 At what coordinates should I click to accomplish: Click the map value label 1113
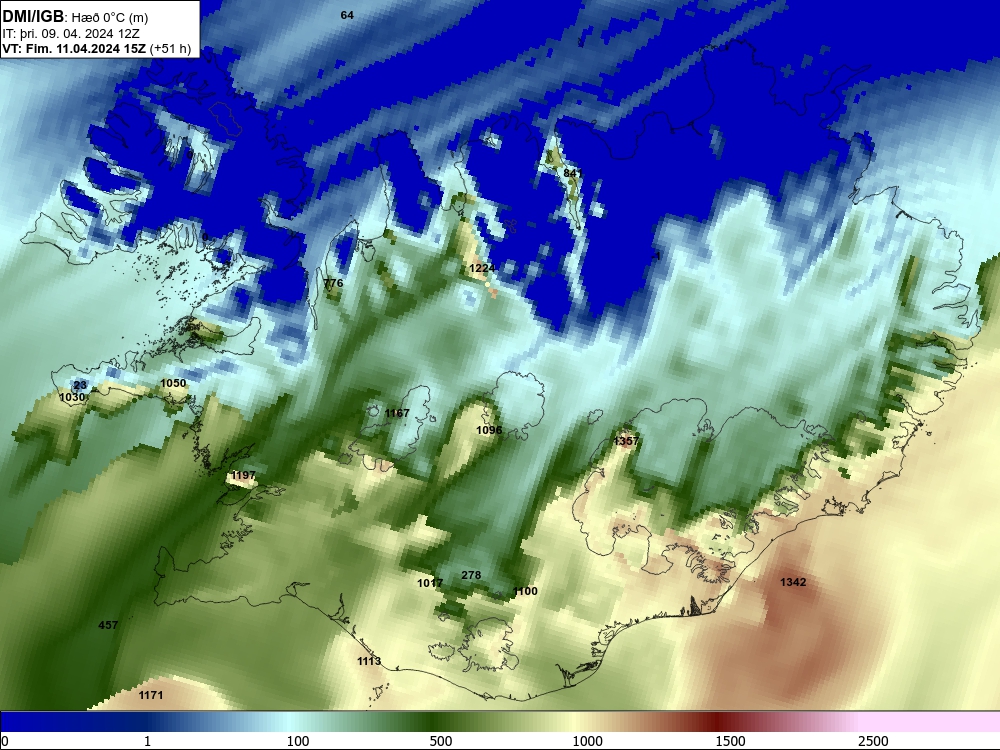click(x=369, y=661)
